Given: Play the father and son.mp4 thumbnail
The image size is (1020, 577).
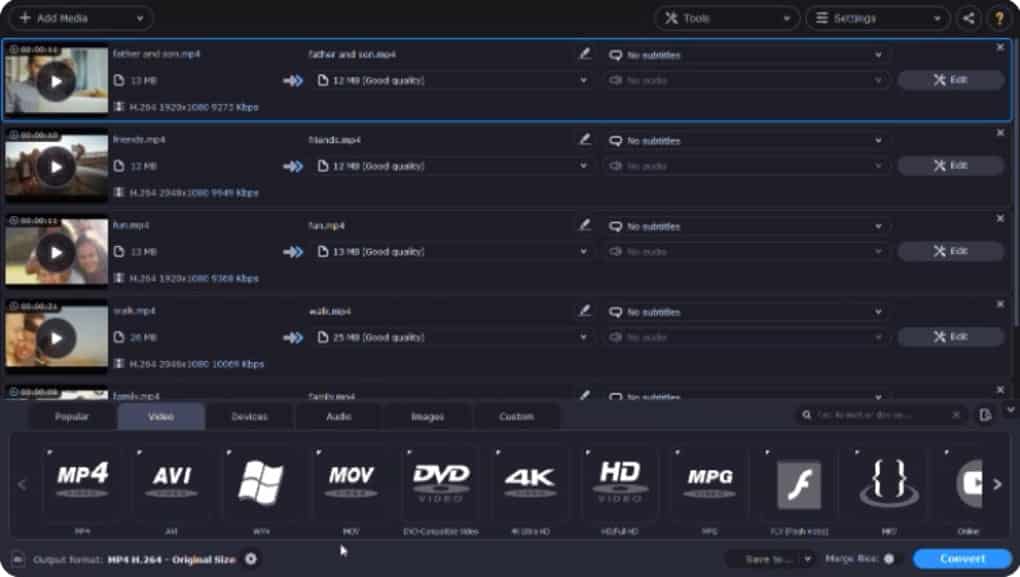Looking at the screenshot, I should pyautogui.click(x=56, y=81).
